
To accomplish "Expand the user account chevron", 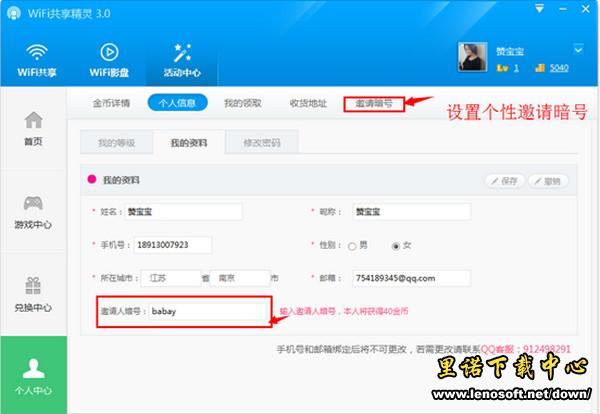I will [x=578, y=50].
